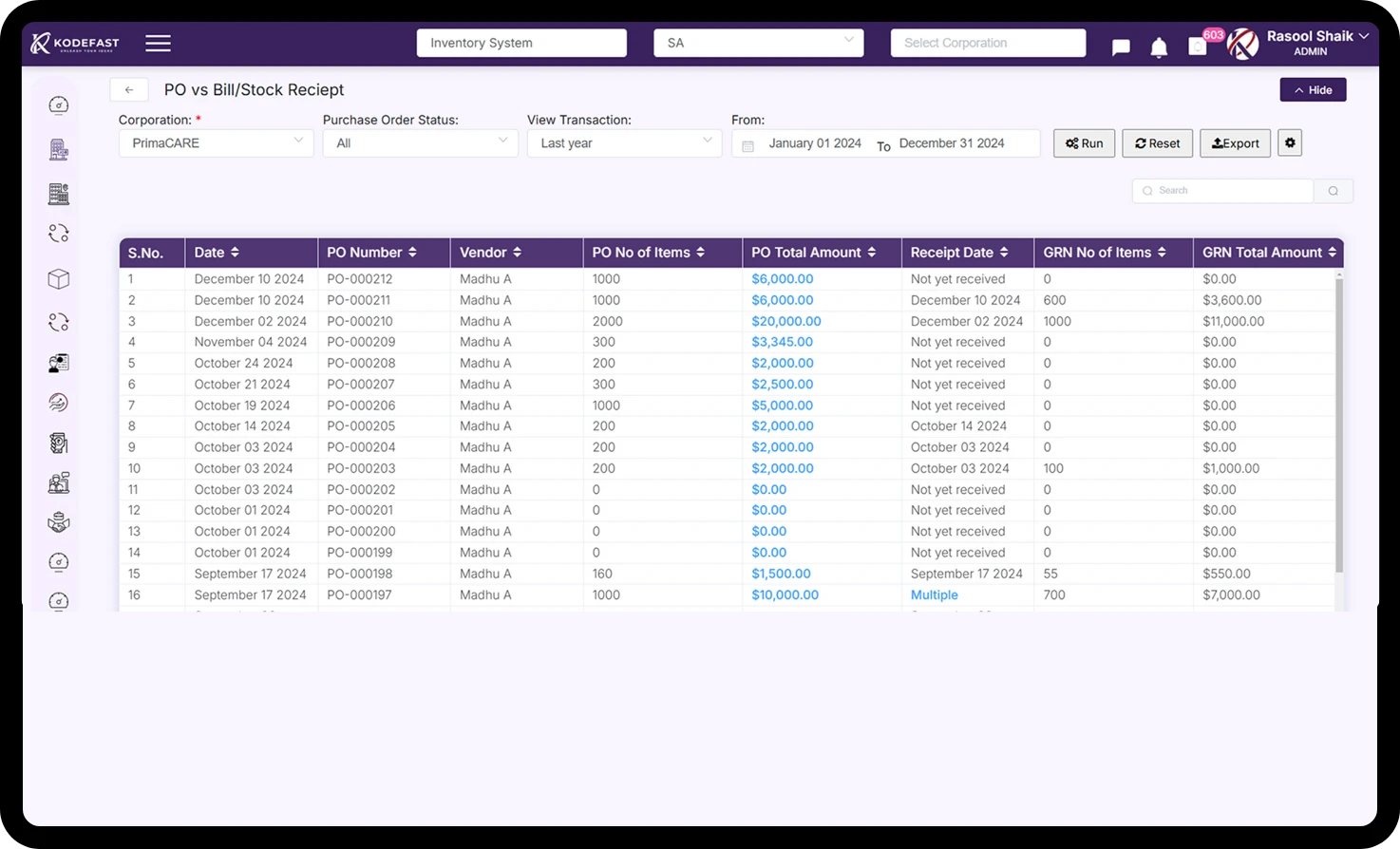This screenshot has height=849, width=1400.
Task: Click the To date December 31 2024
Action: coord(952,143)
